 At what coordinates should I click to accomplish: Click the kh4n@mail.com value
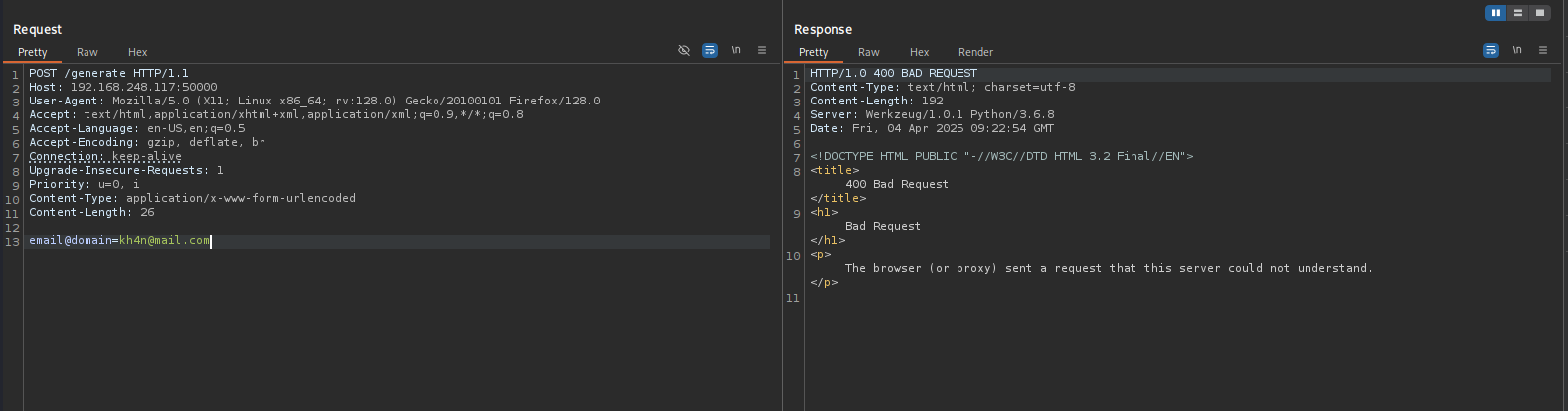point(164,240)
